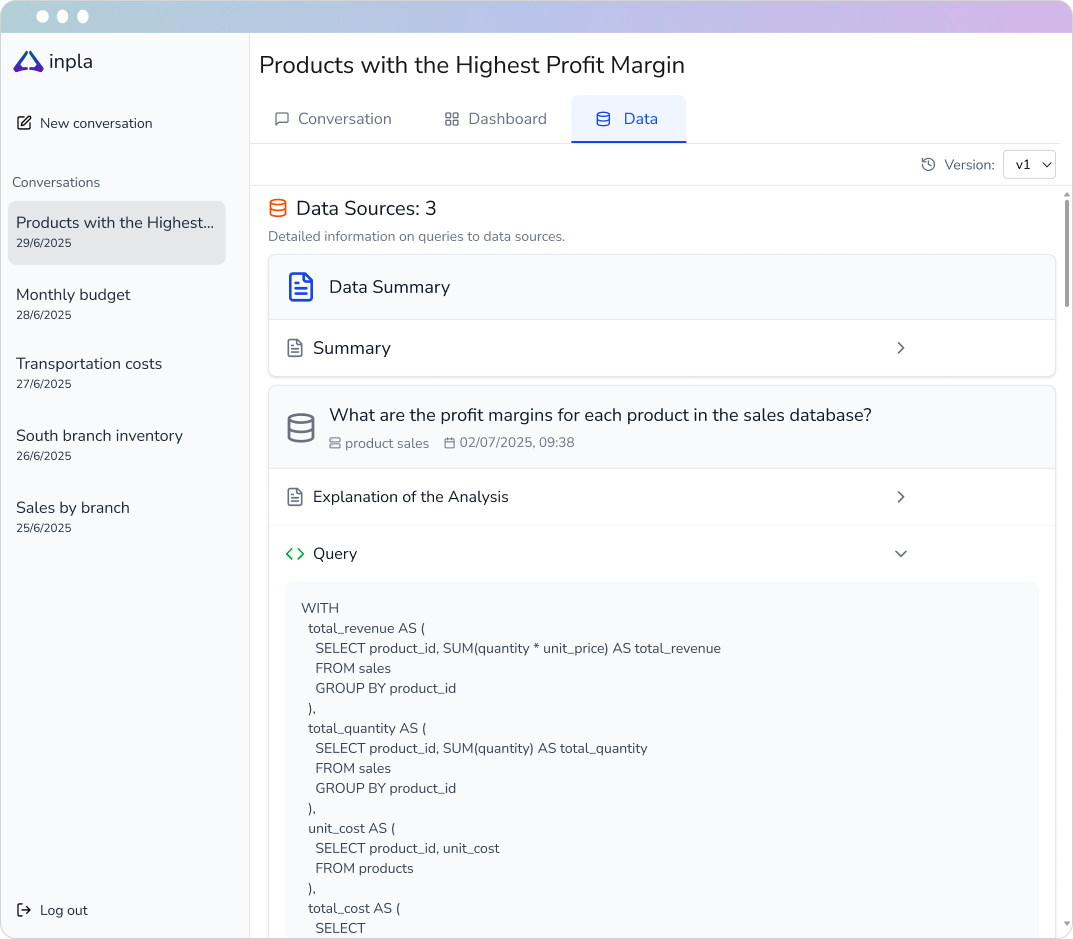Click the page title Products with the Highest Profit Margin
Image resolution: width=1073 pixels, height=939 pixels.
(x=472, y=65)
